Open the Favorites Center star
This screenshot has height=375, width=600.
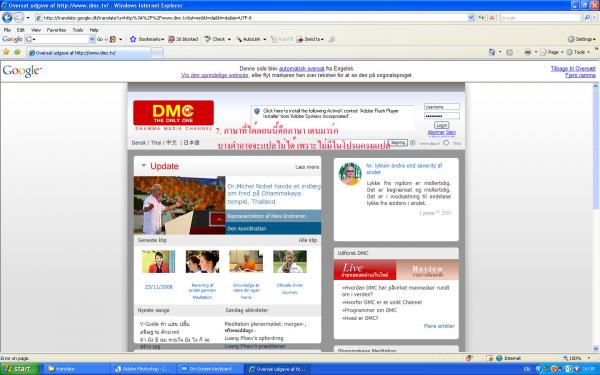click(6, 52)
